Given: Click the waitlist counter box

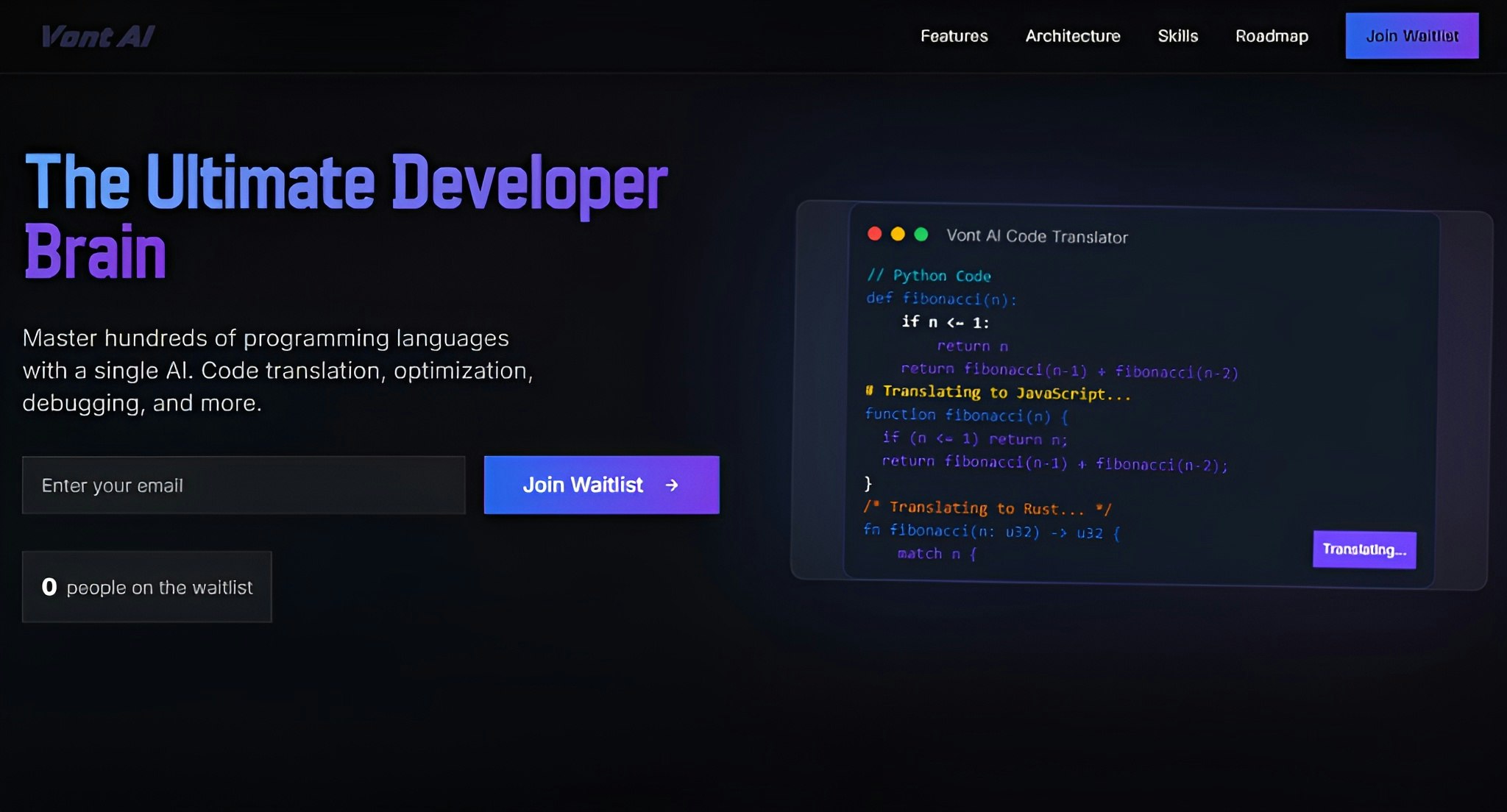Looking at the screenshot, I should (147, 587).
